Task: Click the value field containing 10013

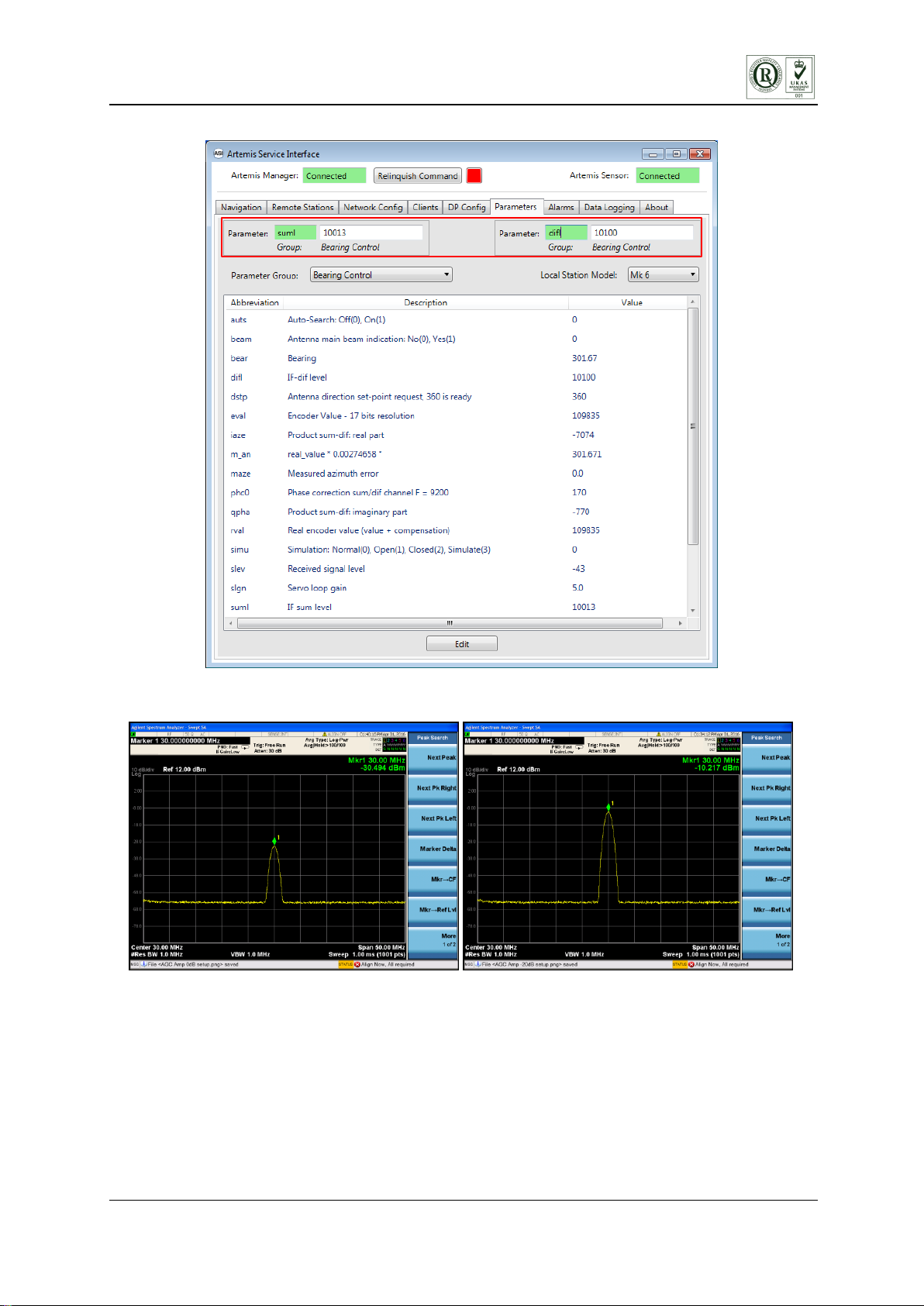Action: (372, 233)
